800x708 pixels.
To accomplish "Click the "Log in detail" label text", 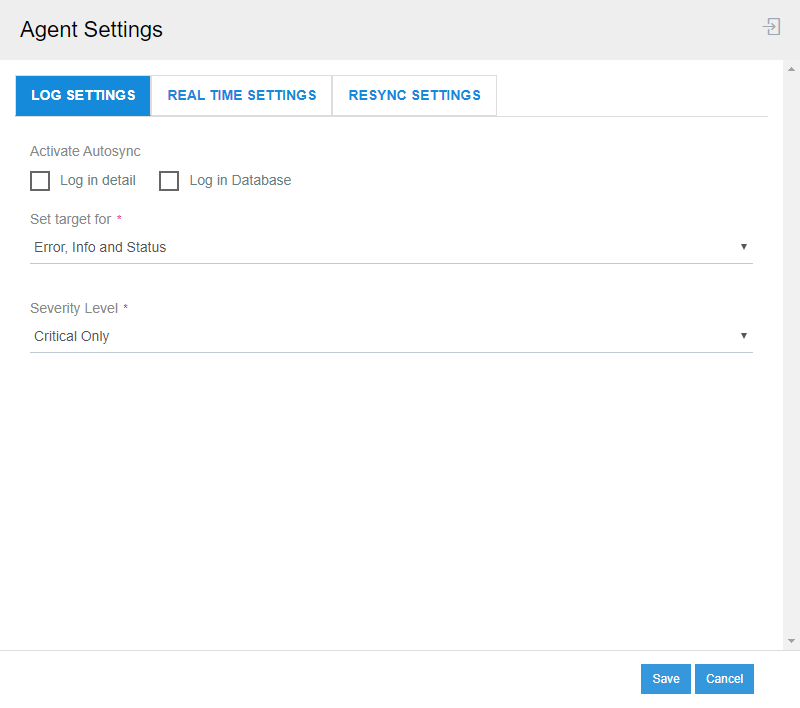I will (x=98, y=181).
